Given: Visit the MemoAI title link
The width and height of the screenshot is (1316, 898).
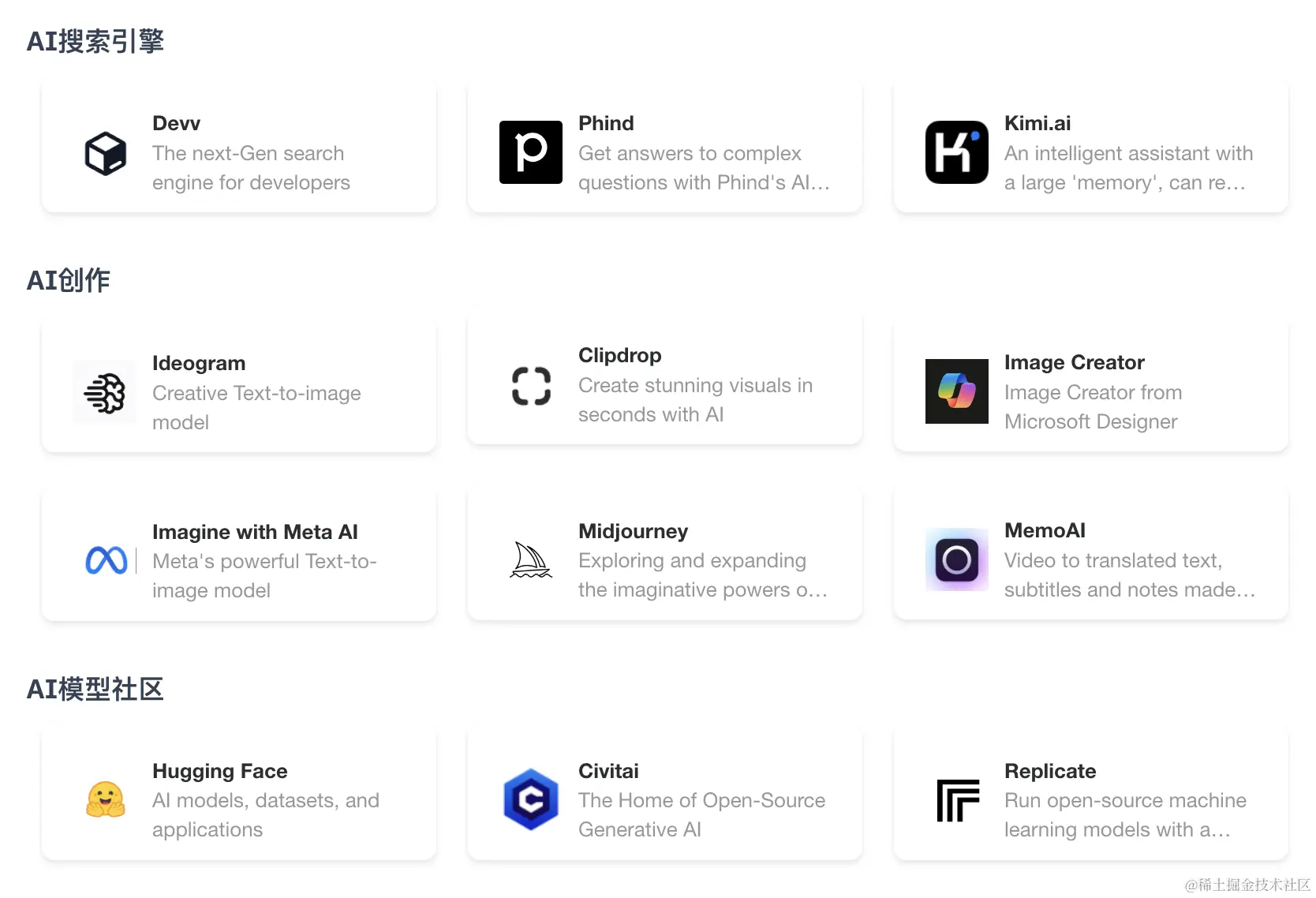Looking at the screenshot, I should 1045,530.
